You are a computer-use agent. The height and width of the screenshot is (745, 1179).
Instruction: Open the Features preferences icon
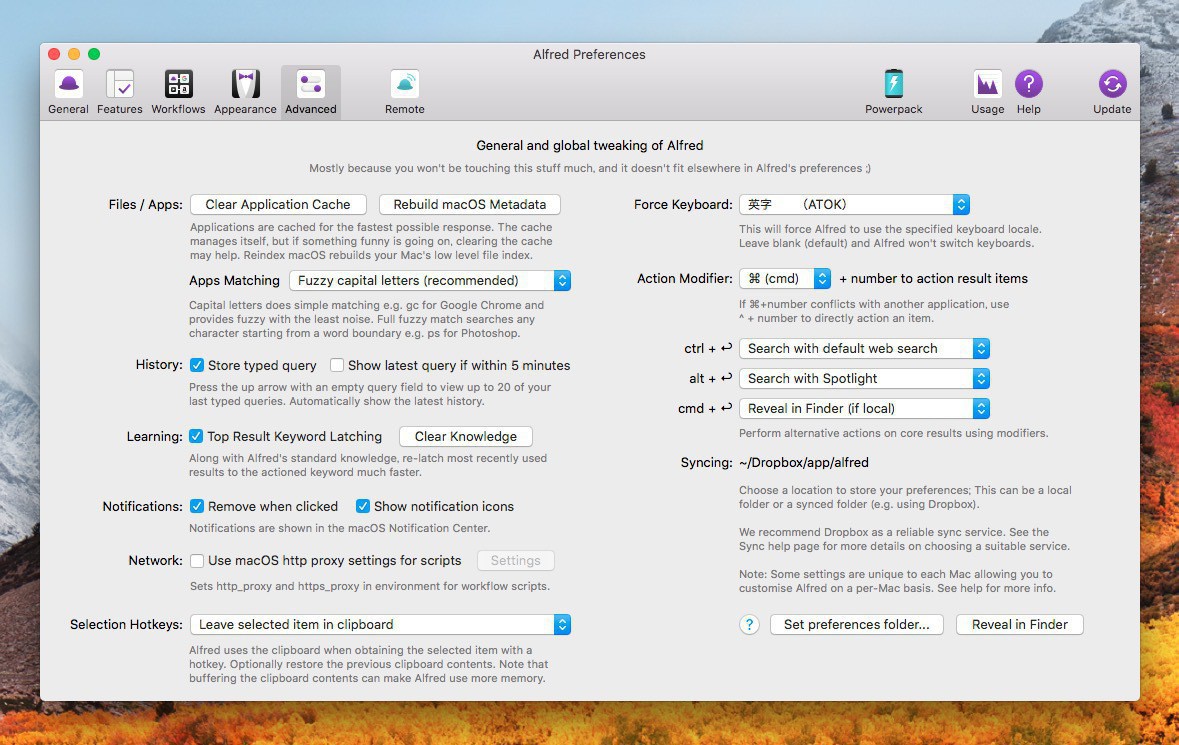coord(120,85)
